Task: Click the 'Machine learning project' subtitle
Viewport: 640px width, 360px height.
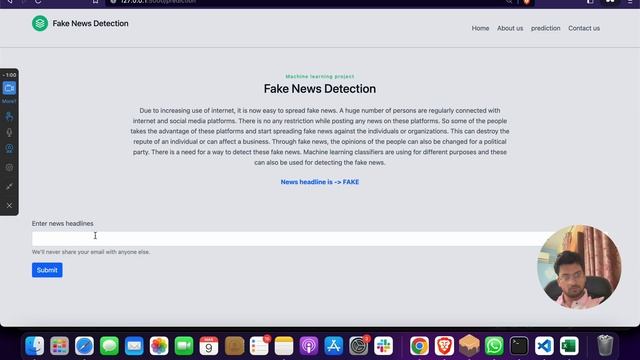Action: click(320, 76)
